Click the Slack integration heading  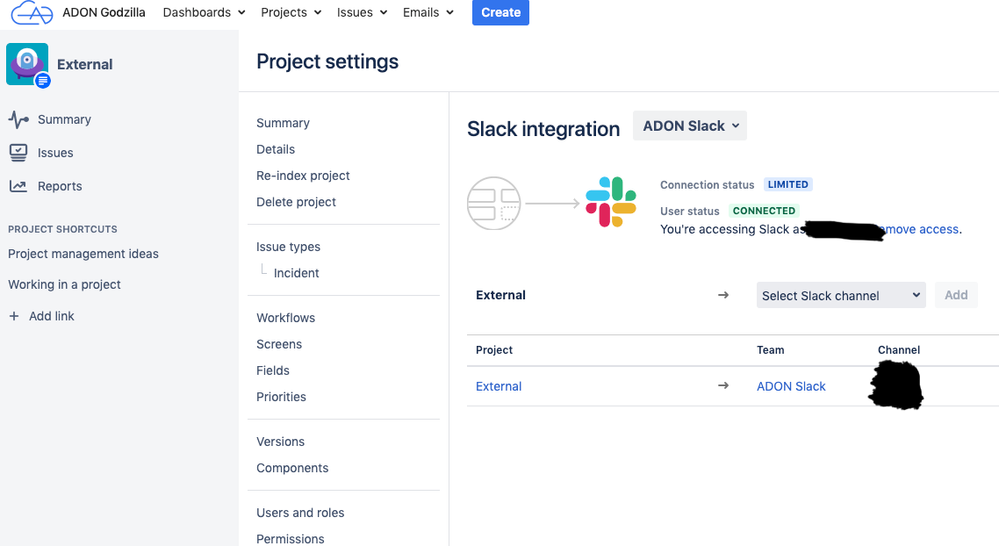[543, 129]
